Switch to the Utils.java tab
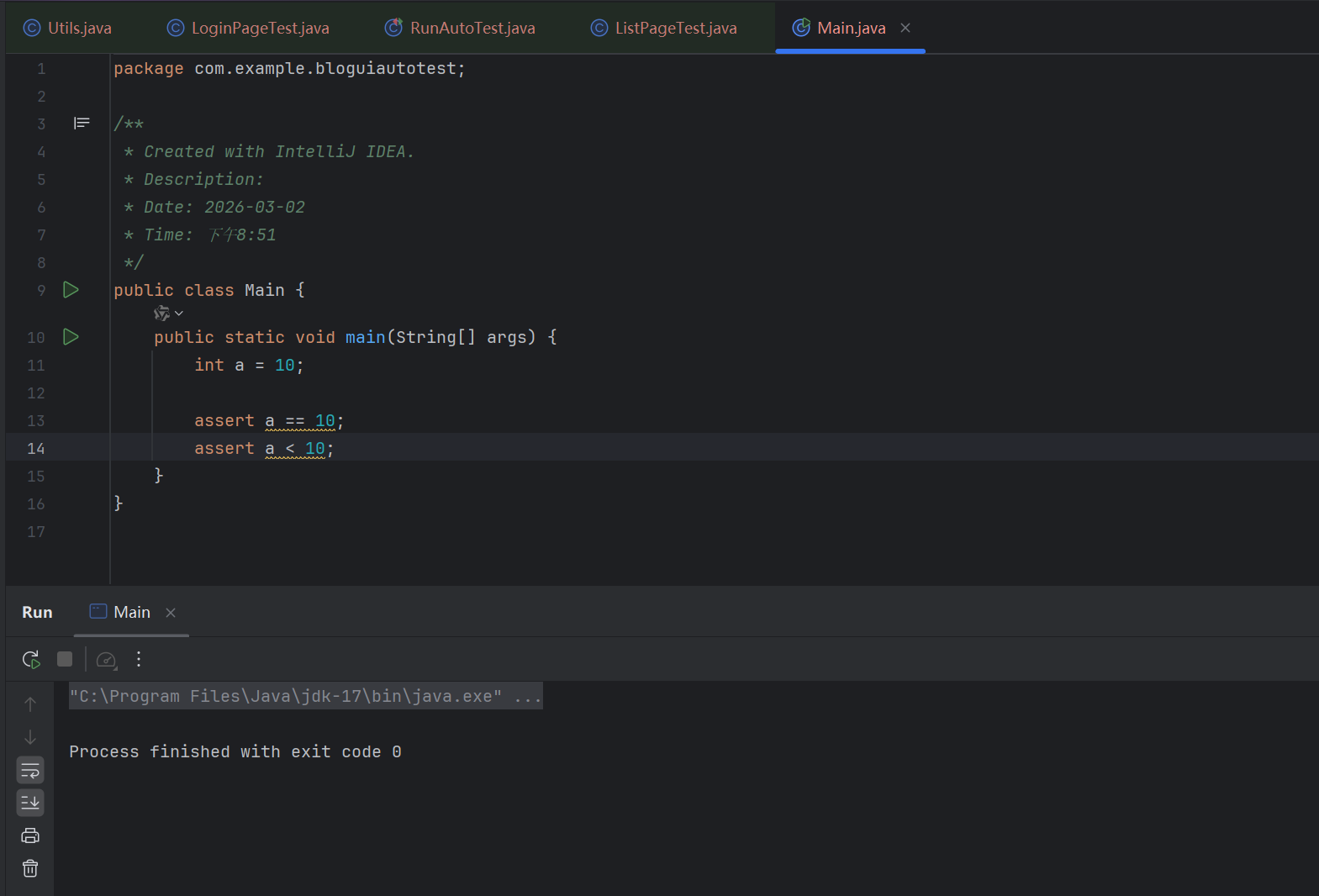 [x=67, y=28]
